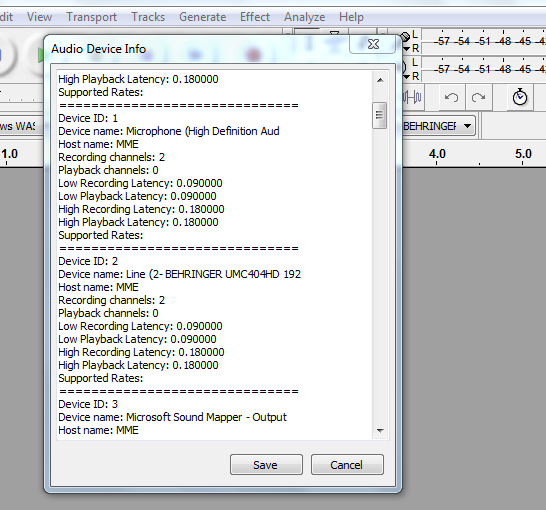The image size is (546, 510).
Task: Close the Audio Device Info dialog
Action: pyautogui.click(x=373, y=44)
